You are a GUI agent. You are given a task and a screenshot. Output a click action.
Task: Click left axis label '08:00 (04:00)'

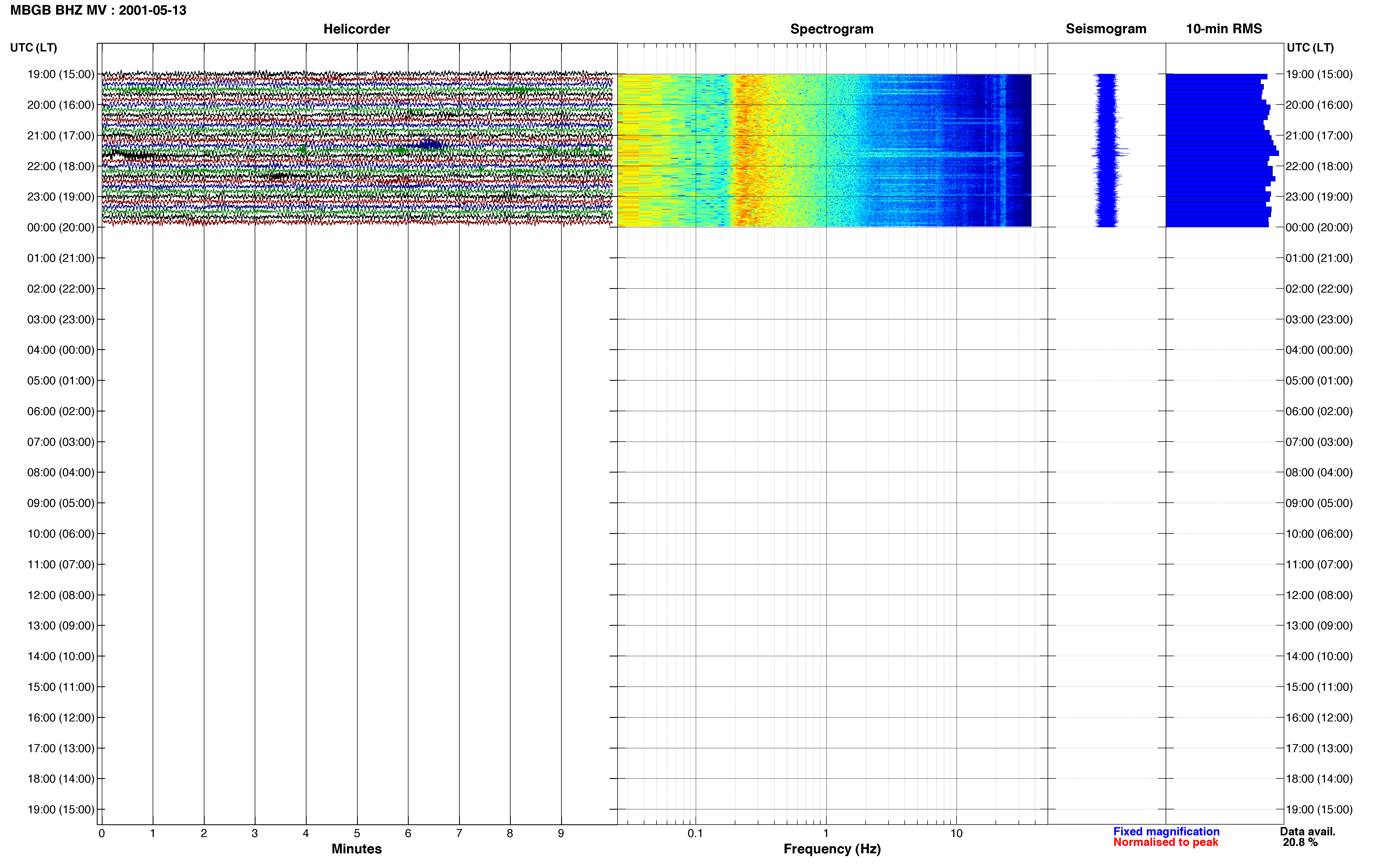click(x=61, y=473)
